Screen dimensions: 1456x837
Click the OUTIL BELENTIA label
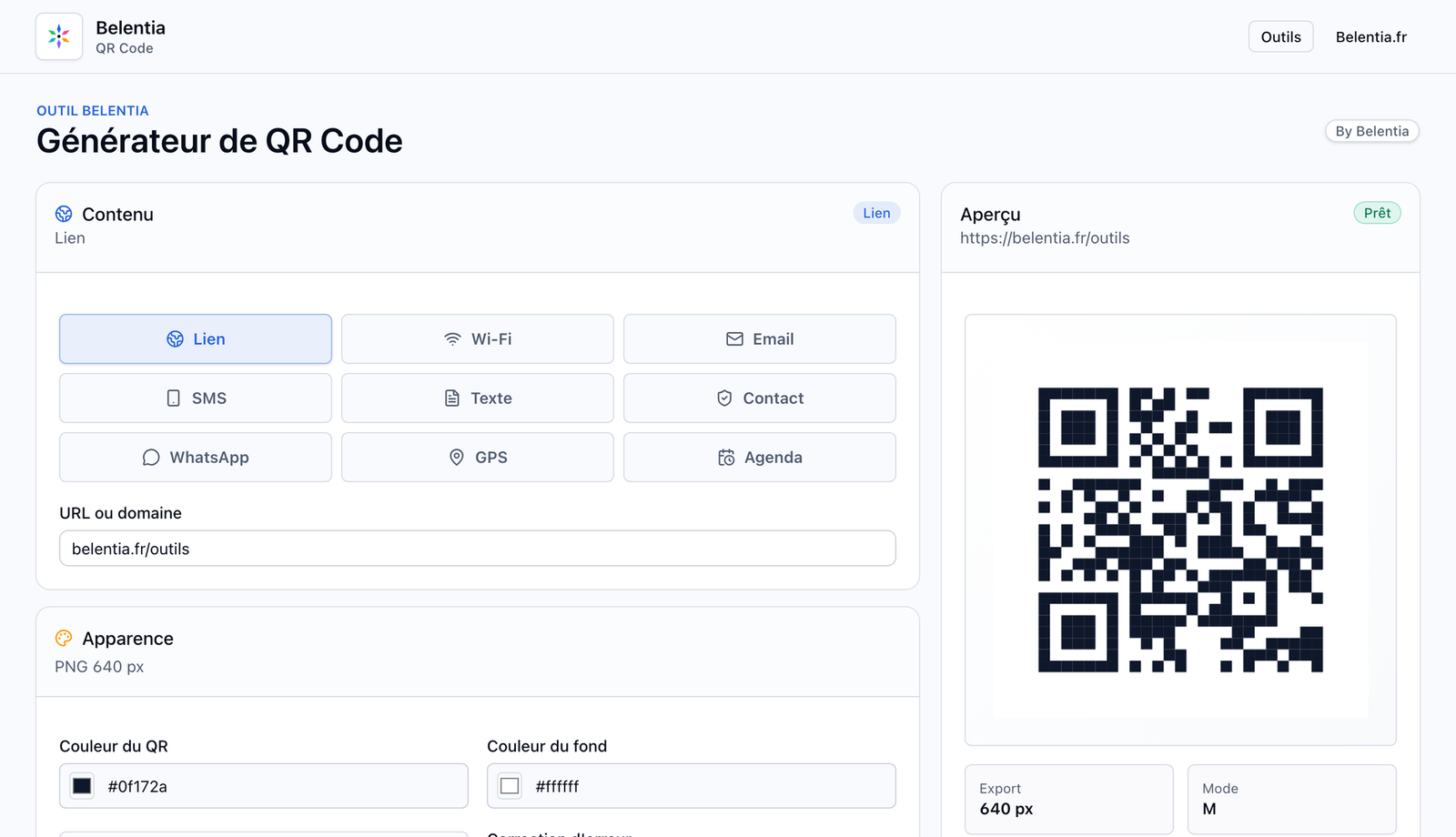pos(93,111)
